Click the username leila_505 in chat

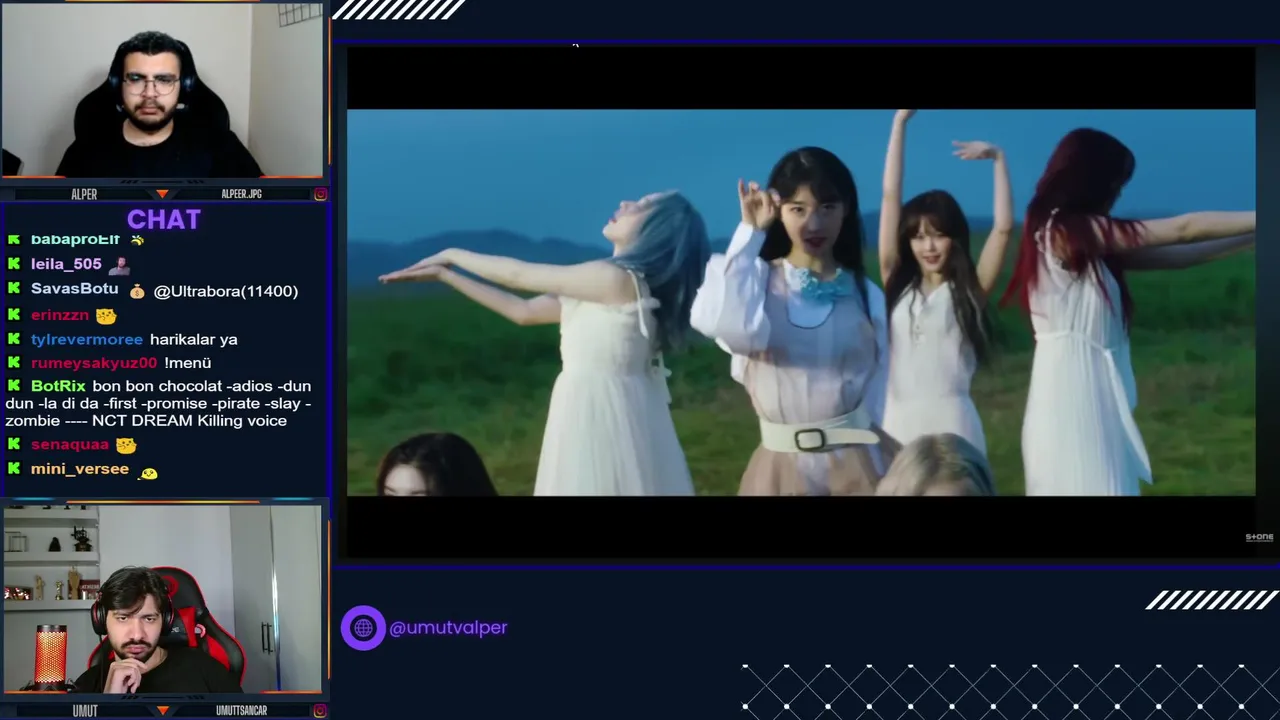[66, 264]
